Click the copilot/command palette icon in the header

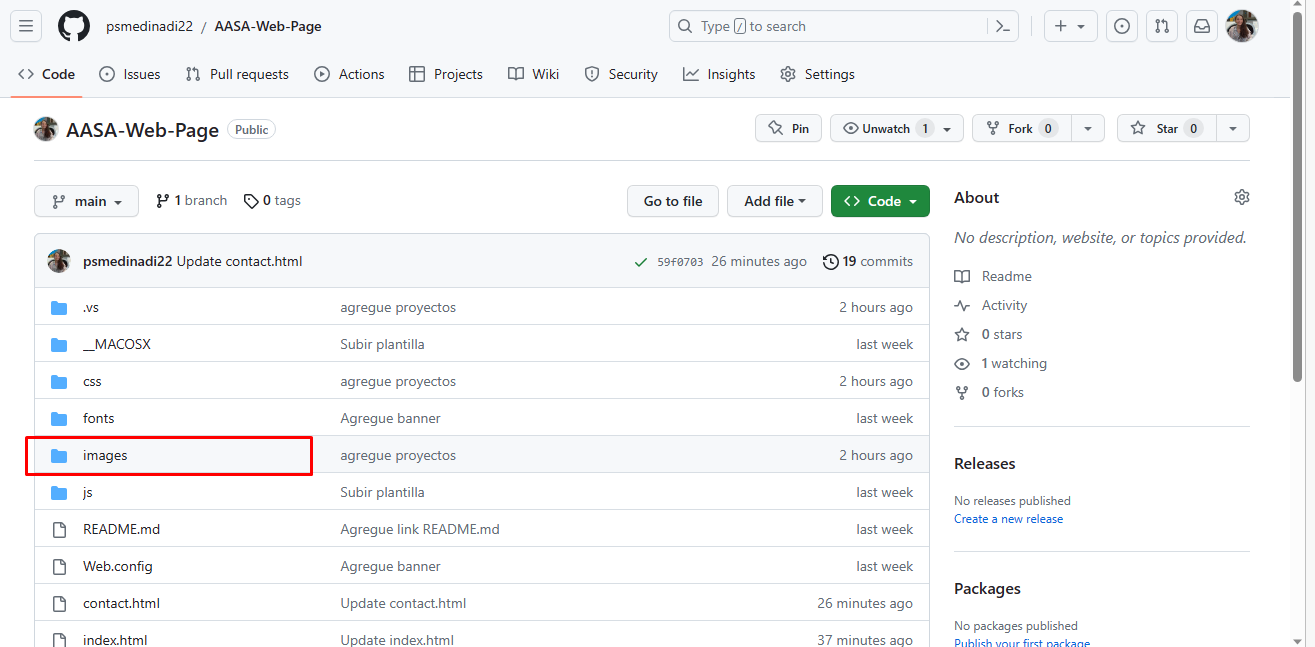[x=1002, y=26]
